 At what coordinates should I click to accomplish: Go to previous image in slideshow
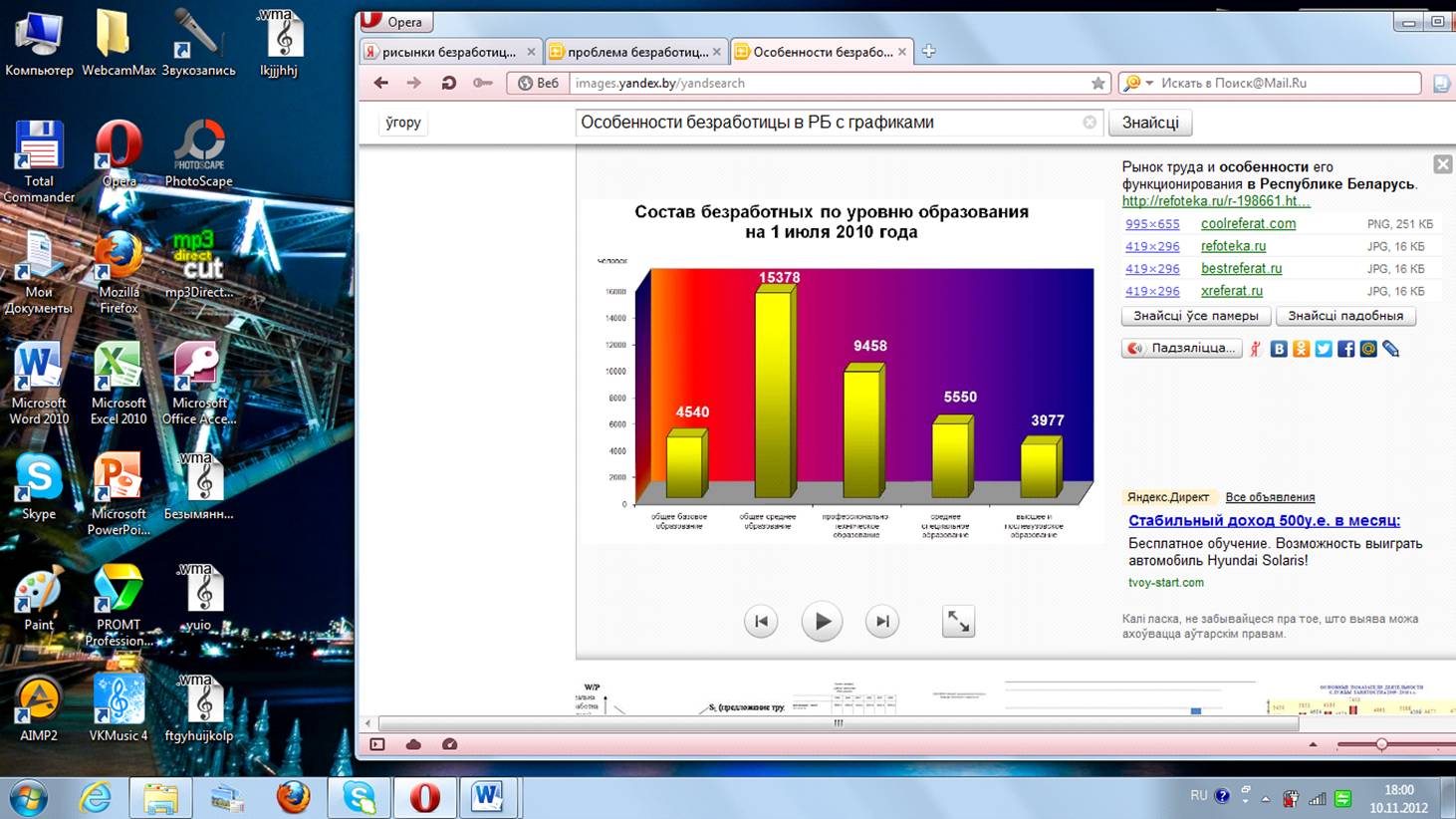[761, 622]
